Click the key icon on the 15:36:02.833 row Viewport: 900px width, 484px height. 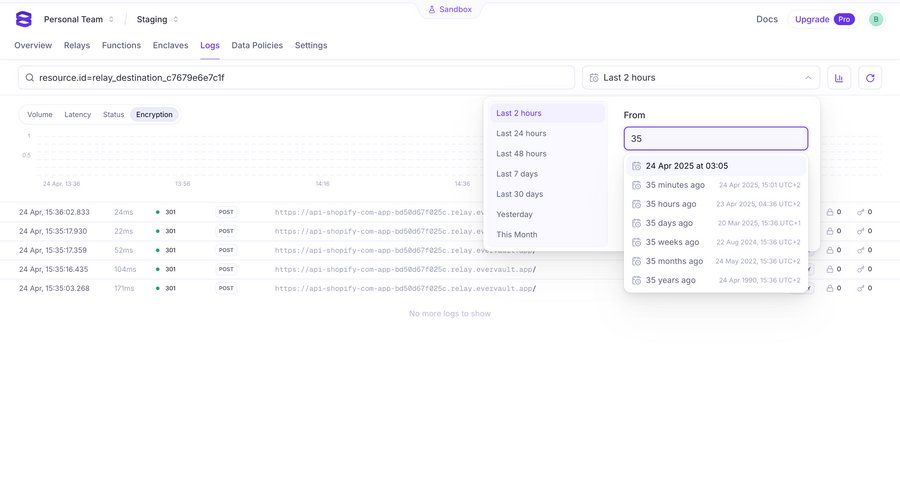click(x=860, y=212)
